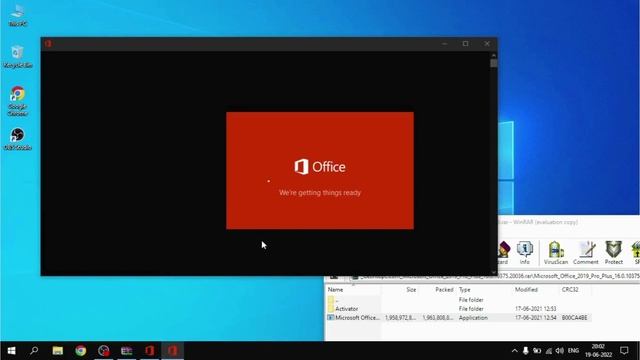This screenshot has height=360, width=640.
Task: Run VirusScan from WinRAR toolbar
Action: click(556, 253)
